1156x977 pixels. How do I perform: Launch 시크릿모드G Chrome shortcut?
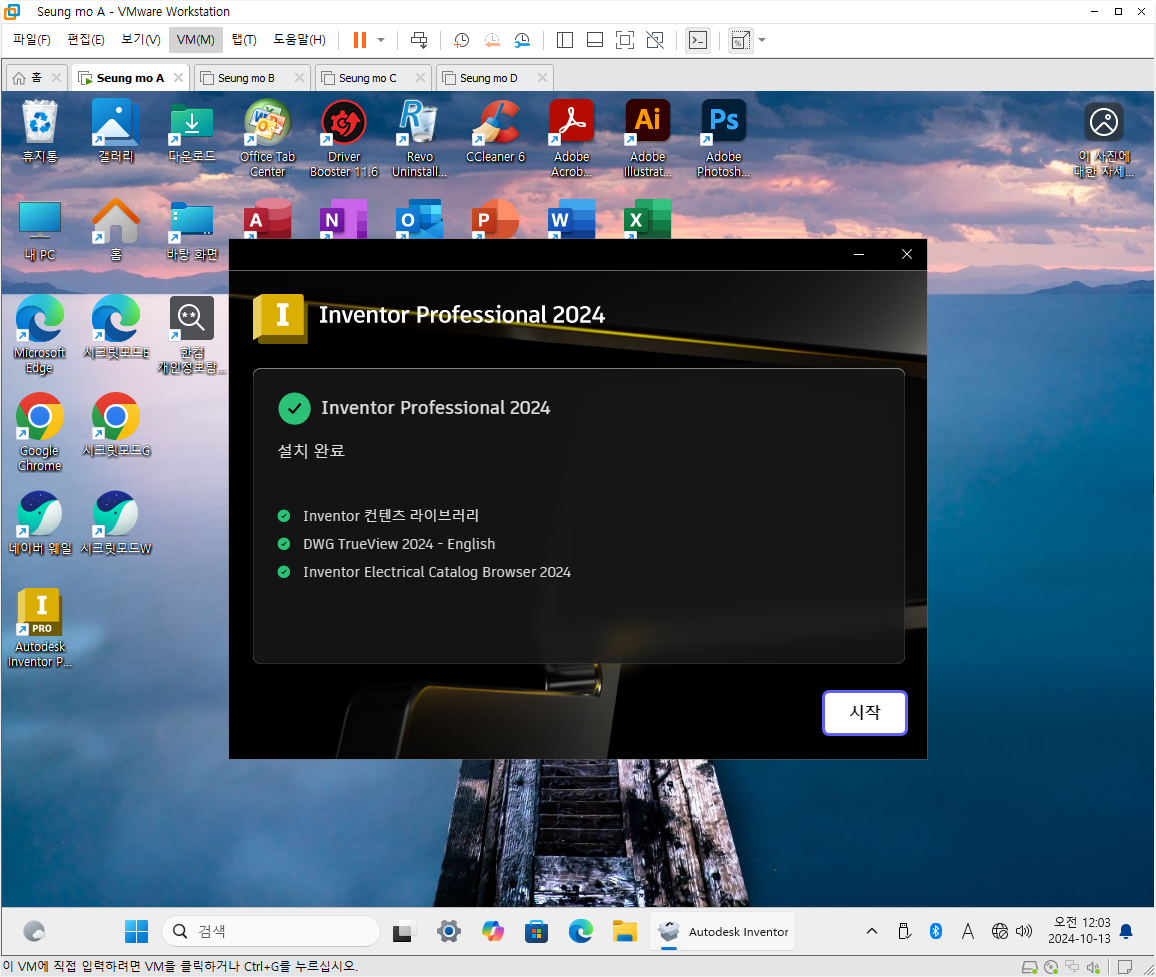[116, 425]
